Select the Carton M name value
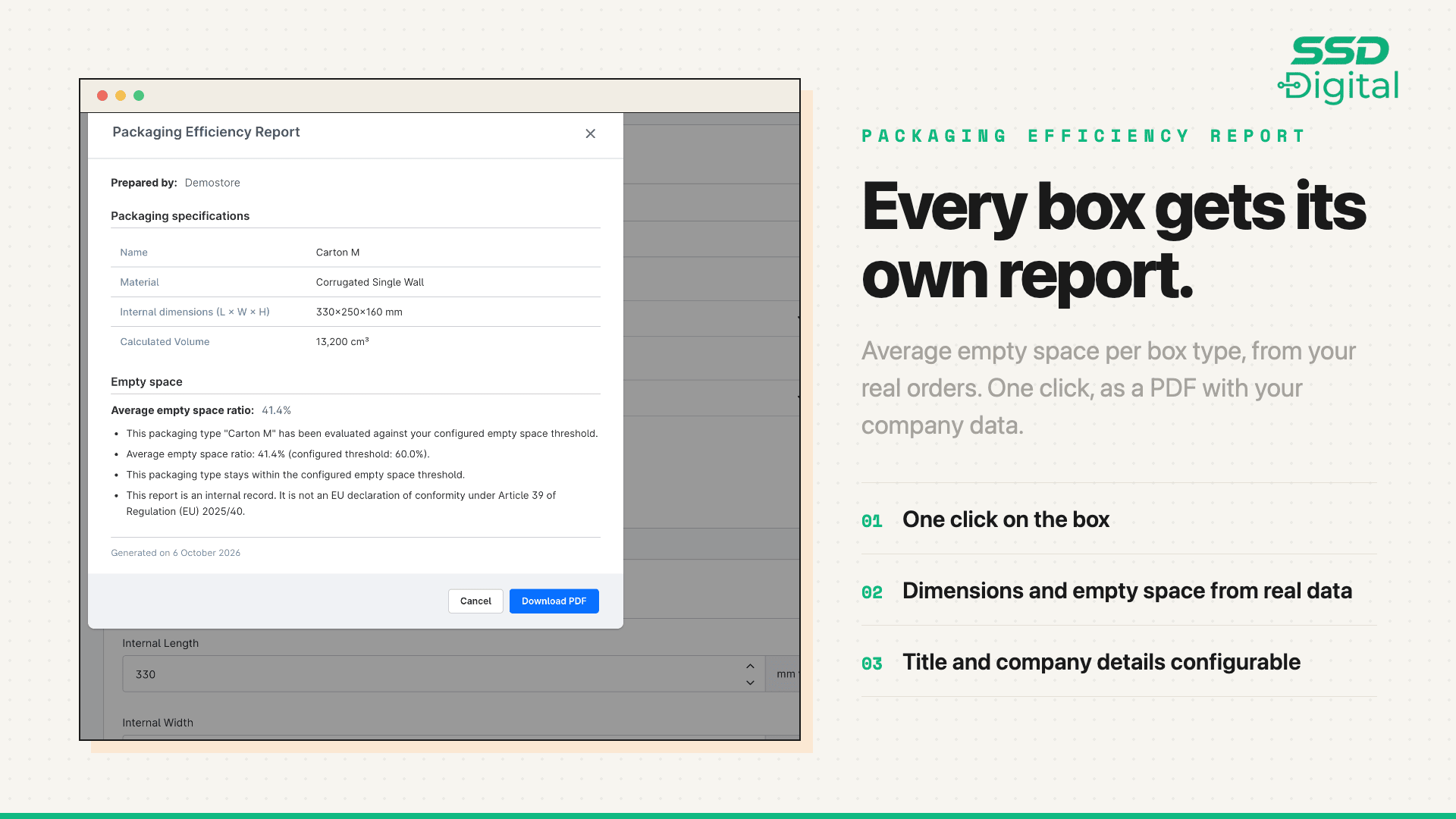 point(337,253)
